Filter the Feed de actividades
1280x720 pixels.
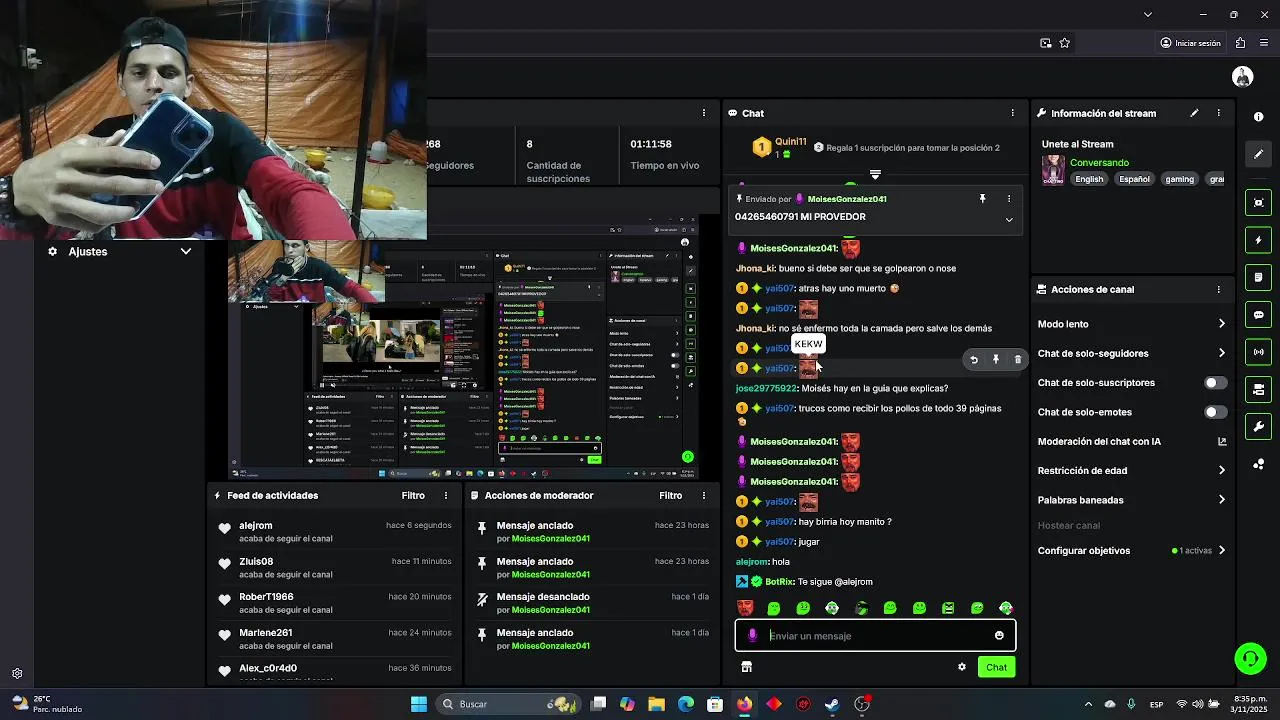coord(413,496)
